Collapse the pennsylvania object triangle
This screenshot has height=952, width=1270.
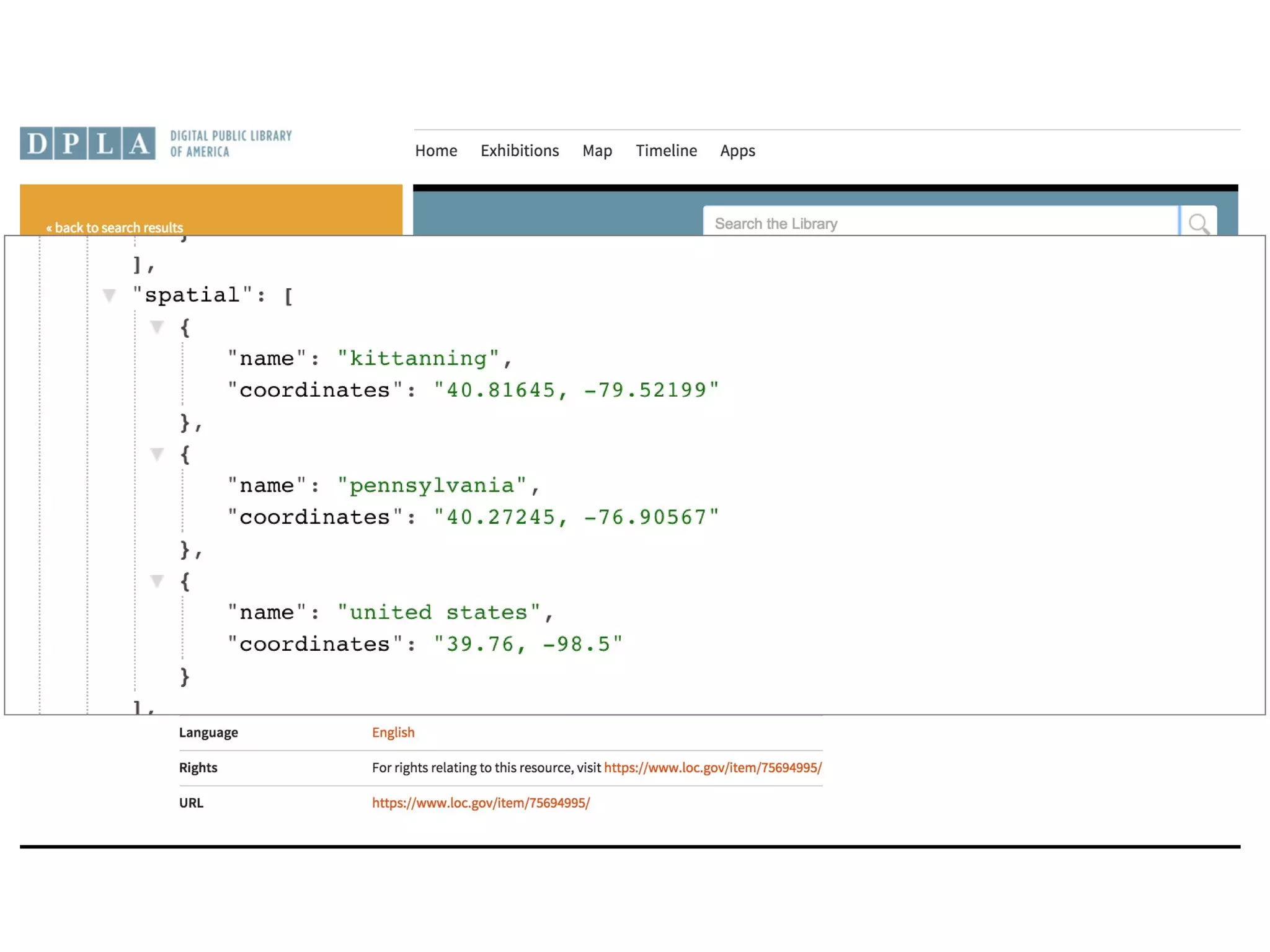pos(158,454)
